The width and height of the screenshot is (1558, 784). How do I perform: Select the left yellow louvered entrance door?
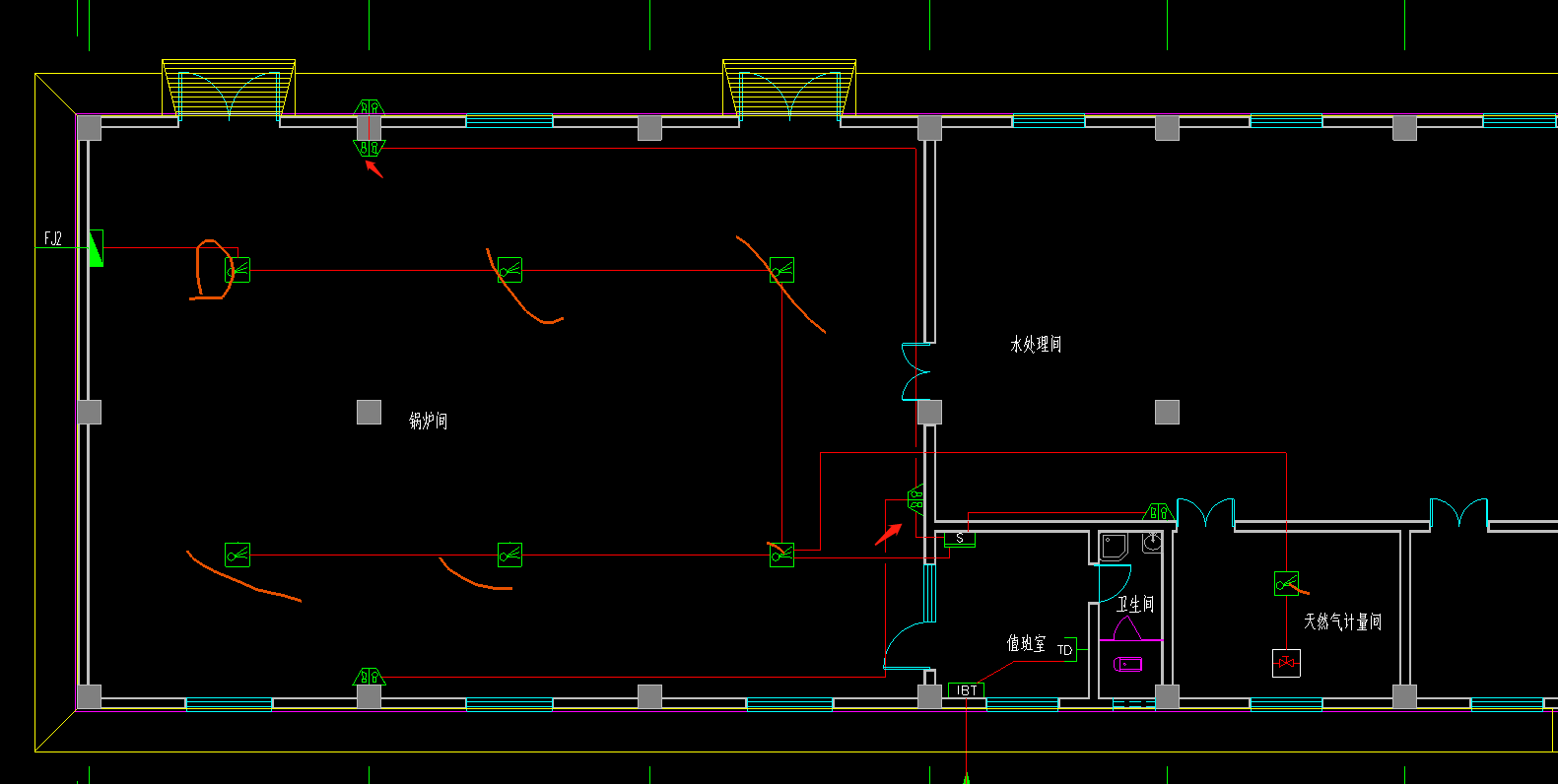coord(229,89)
